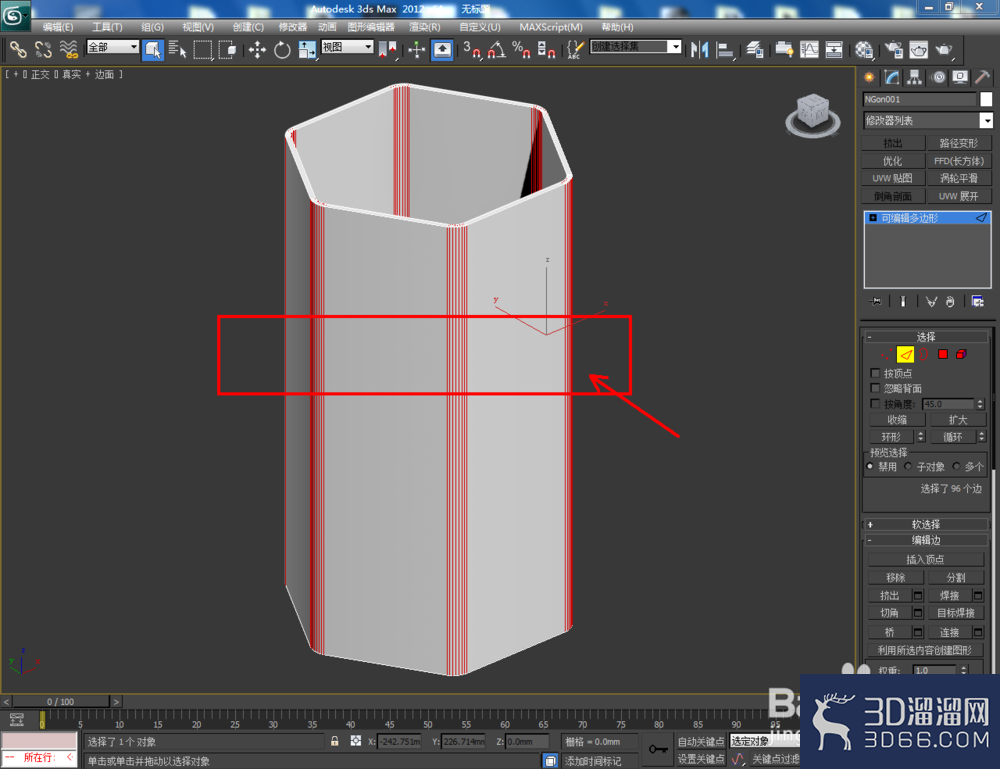Click the NGon001 name field

click(x=919, y=99)
